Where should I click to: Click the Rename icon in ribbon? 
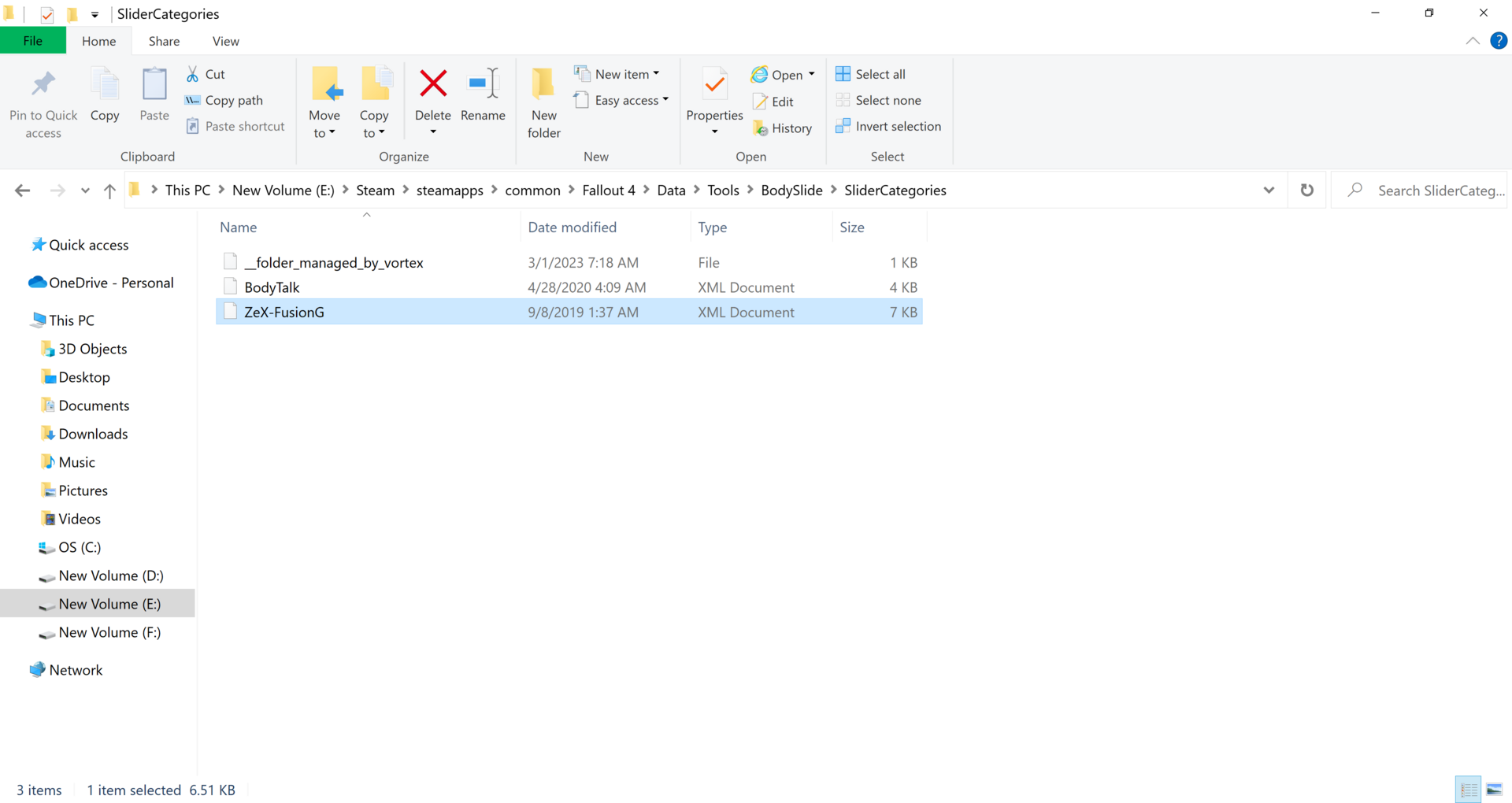coord(483,83)
